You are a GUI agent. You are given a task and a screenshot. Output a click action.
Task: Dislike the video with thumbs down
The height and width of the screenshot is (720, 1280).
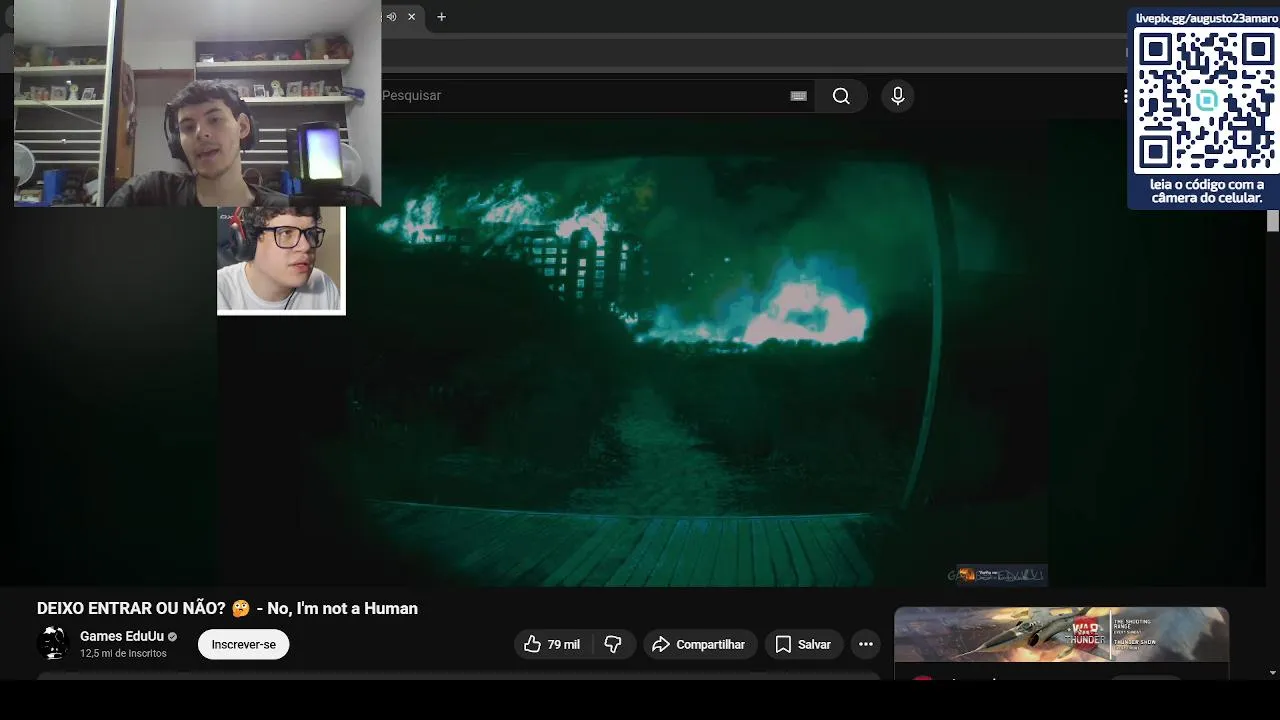point(614,645)
